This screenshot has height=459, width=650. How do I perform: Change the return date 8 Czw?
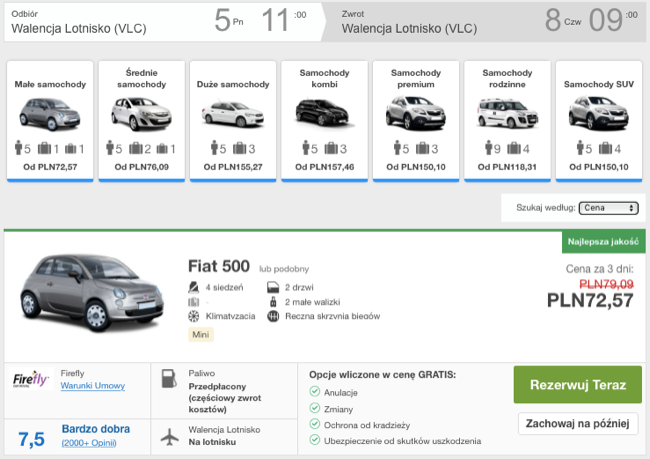(x=563, y=20)
